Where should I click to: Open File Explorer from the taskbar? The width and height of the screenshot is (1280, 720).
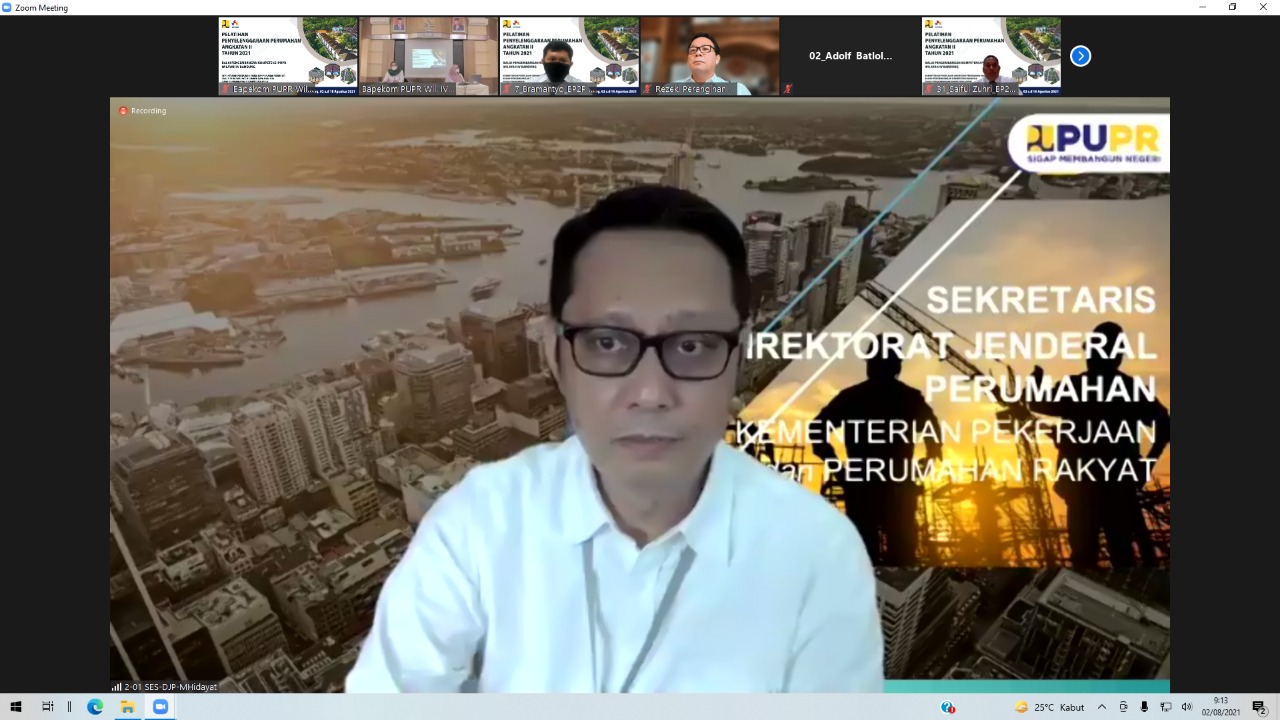pos(127,707)
